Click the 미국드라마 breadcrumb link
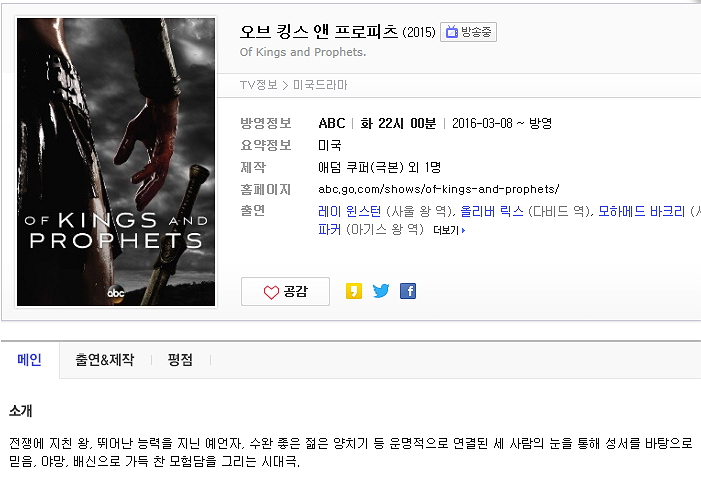The image size is (701, 491). pos(320,85)
